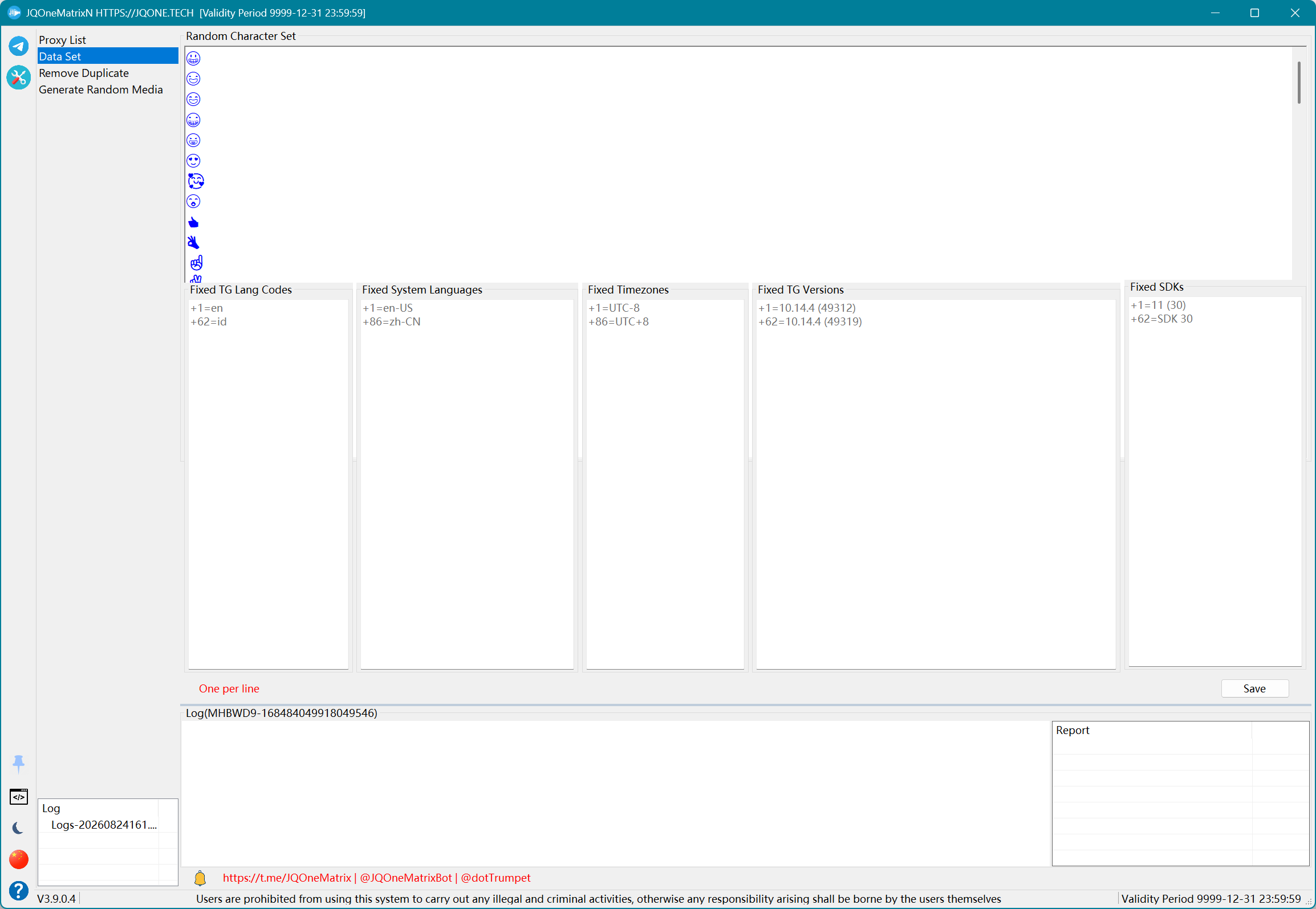Click the JQOneMatrixN app icon in title bar
The width and height of the screenshot is (1316, 909).
click(x=14, y=13)
